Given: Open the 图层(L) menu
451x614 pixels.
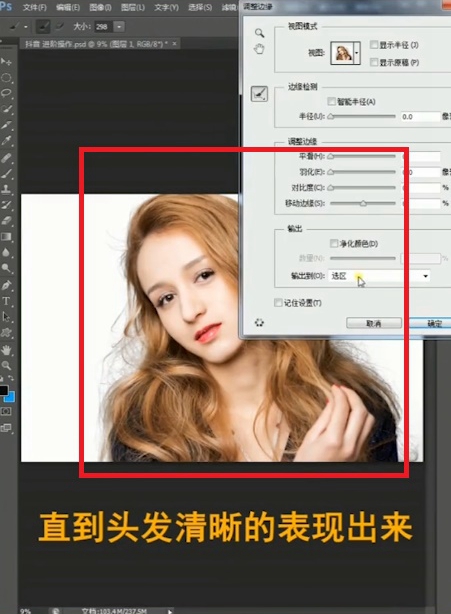Looking at the screenshot, I should point(133,7).
